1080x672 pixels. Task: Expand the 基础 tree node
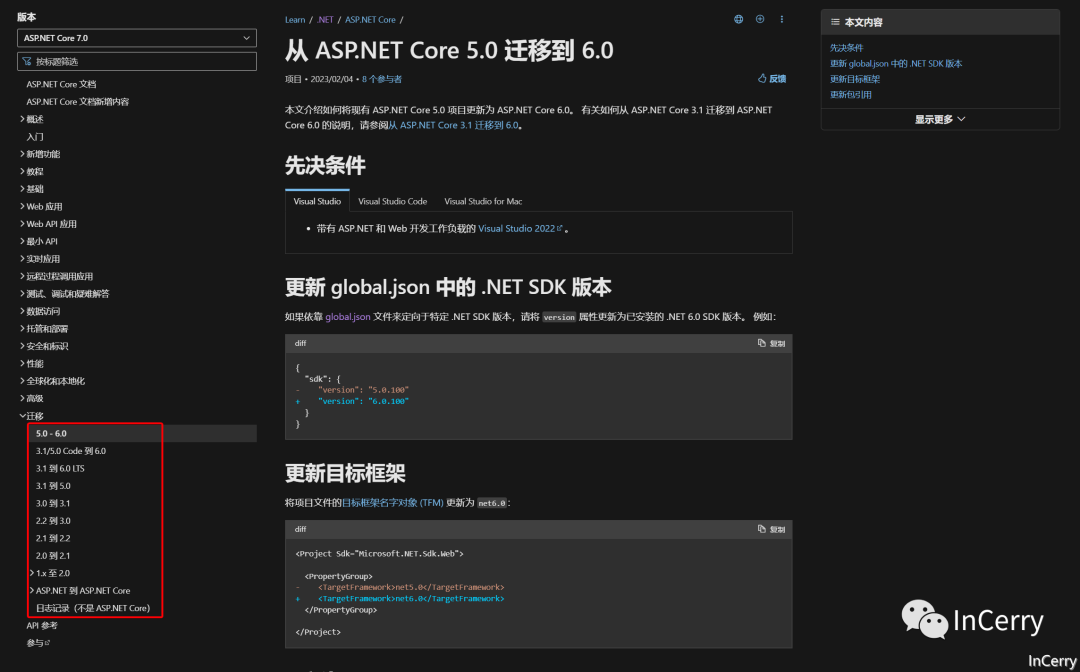coord(23,189)
